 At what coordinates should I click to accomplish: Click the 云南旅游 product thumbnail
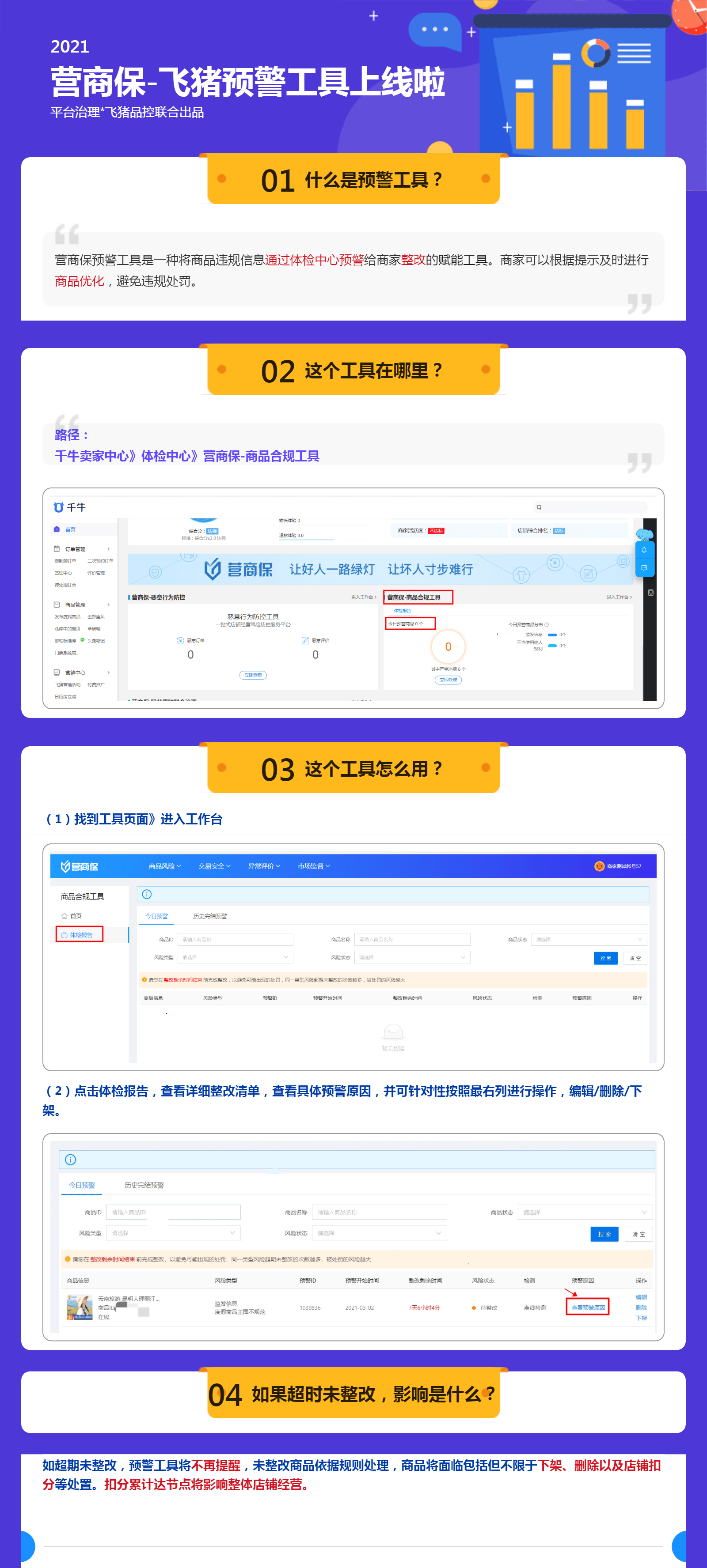tap(80, 1307)
